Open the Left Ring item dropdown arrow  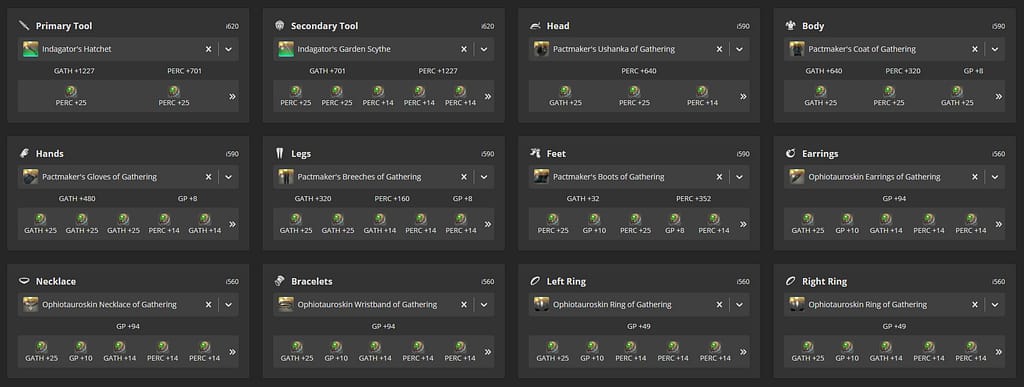[739, 305]
